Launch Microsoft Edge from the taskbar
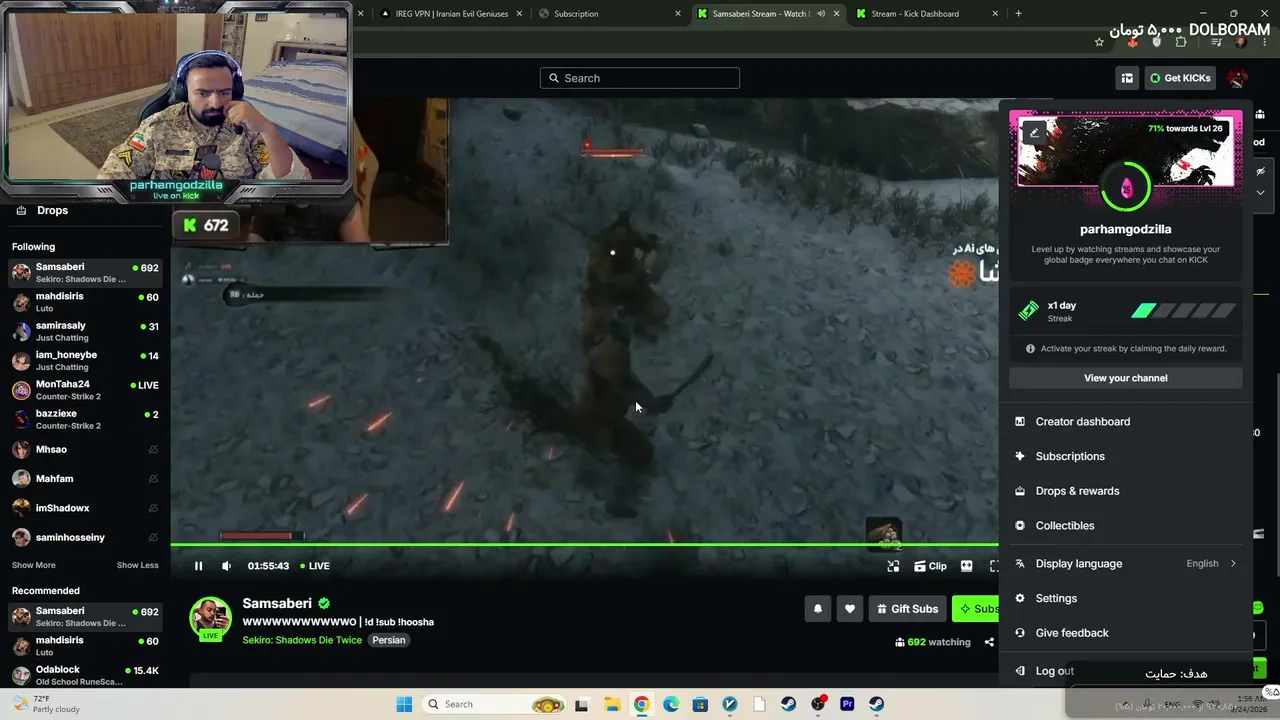Viewport: 1280px width, 720px height. 670,704
